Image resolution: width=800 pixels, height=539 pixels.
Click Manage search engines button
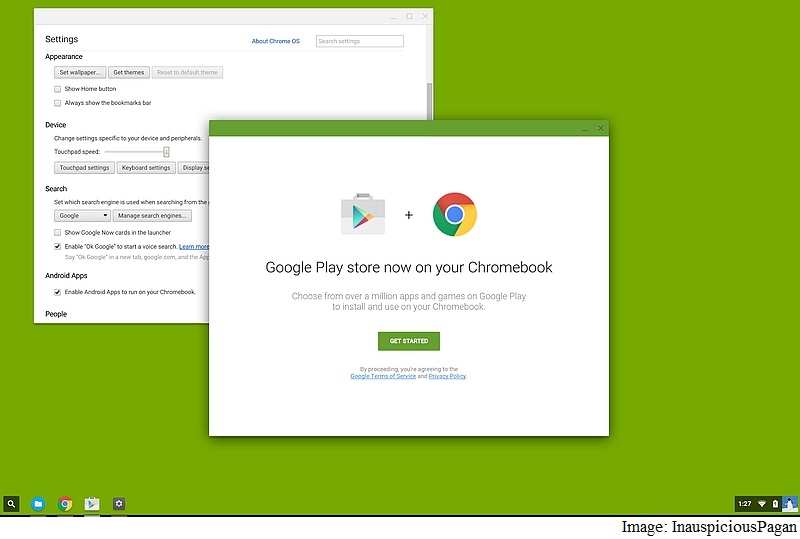[x=152, y=216]
